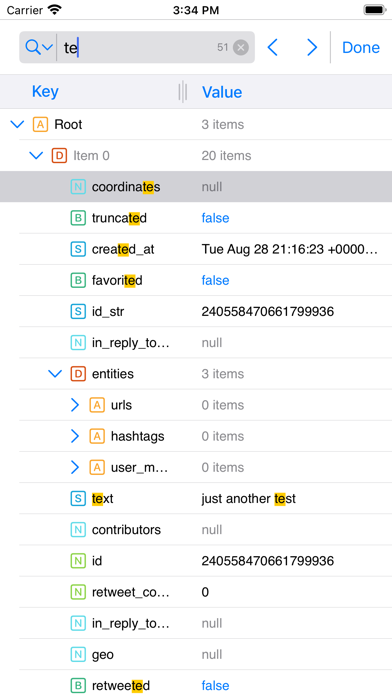392x696 pixels.
Task: Click into the search field containing 'te'
Action: [x=138, y=47]
